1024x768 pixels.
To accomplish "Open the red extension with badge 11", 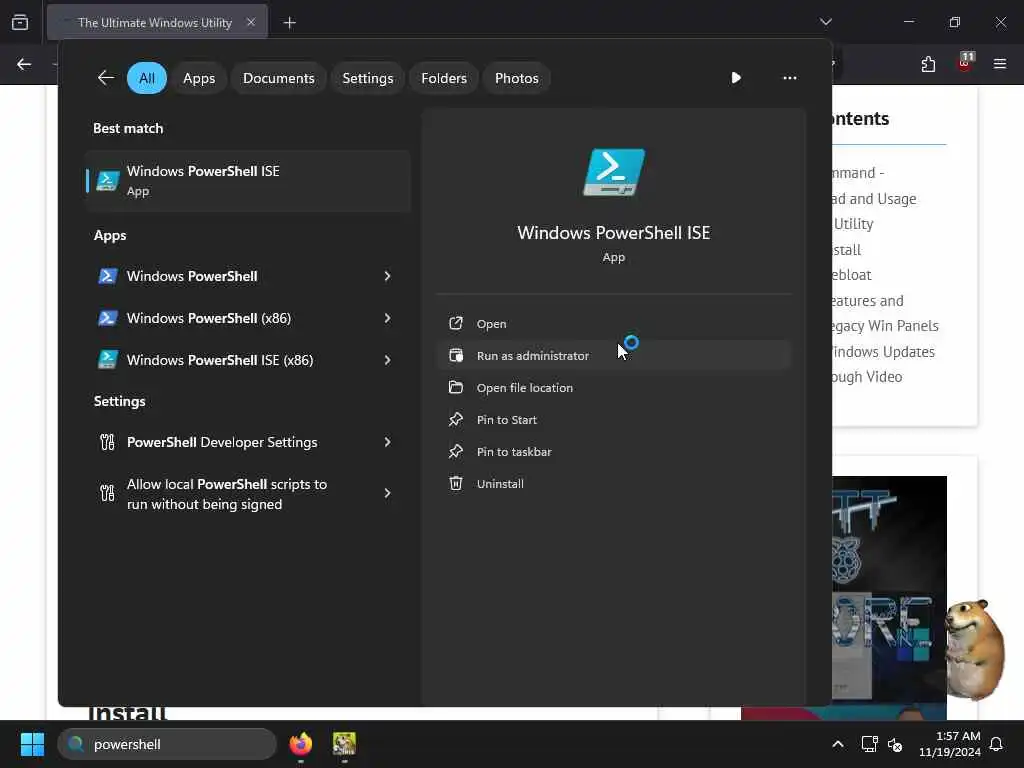I will pyautogui.click(x=965, y=63).
